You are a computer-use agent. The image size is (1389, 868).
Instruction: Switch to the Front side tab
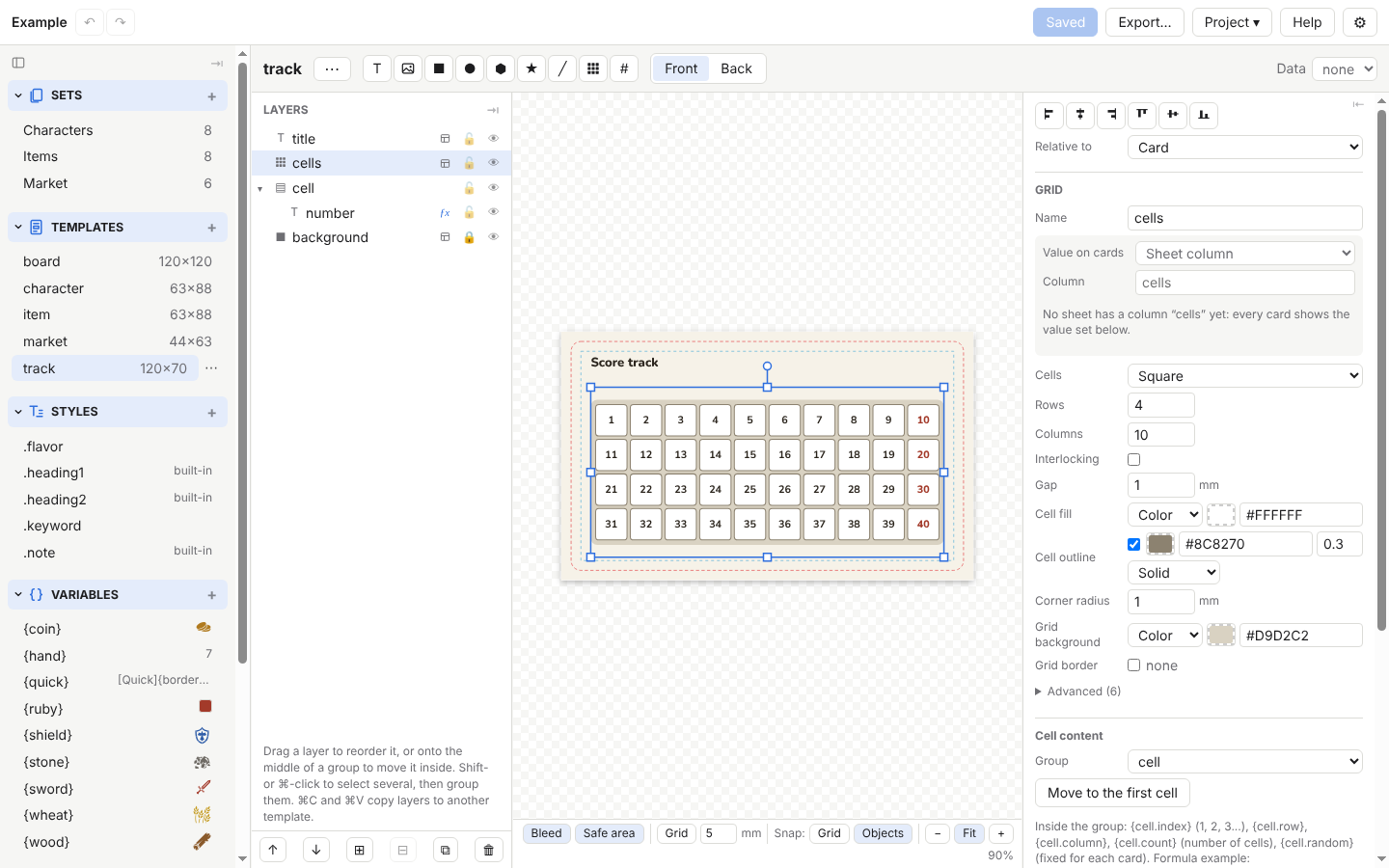[681, 68]
